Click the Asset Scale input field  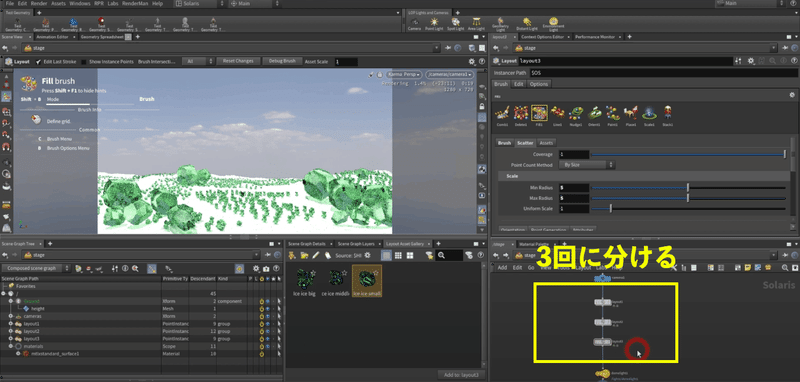coord(346,61)
